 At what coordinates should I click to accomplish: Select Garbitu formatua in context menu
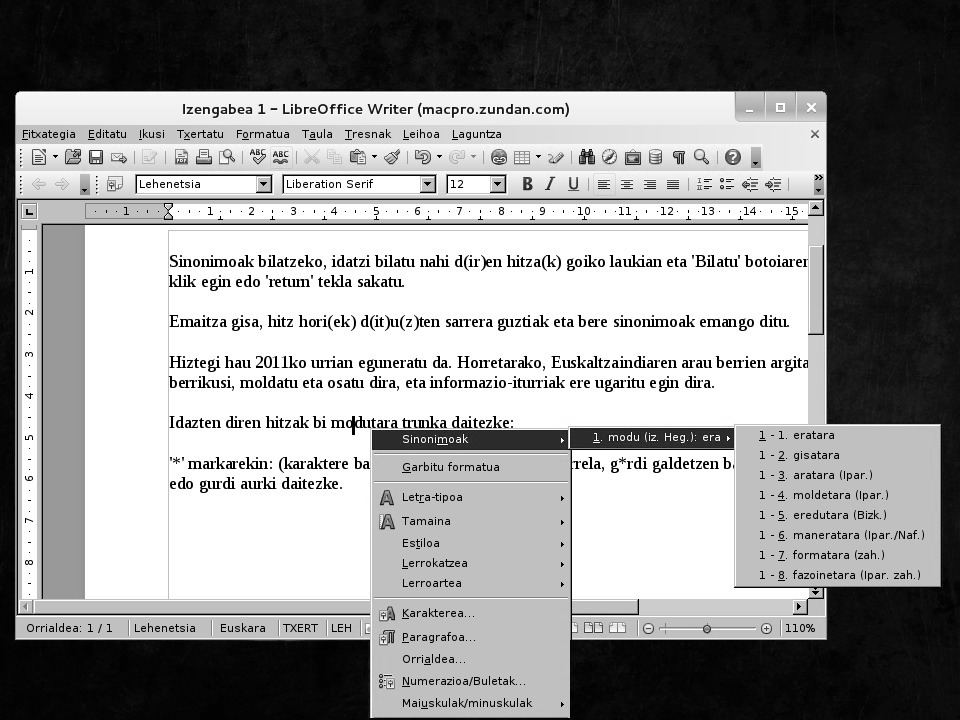tap(470, 467)
